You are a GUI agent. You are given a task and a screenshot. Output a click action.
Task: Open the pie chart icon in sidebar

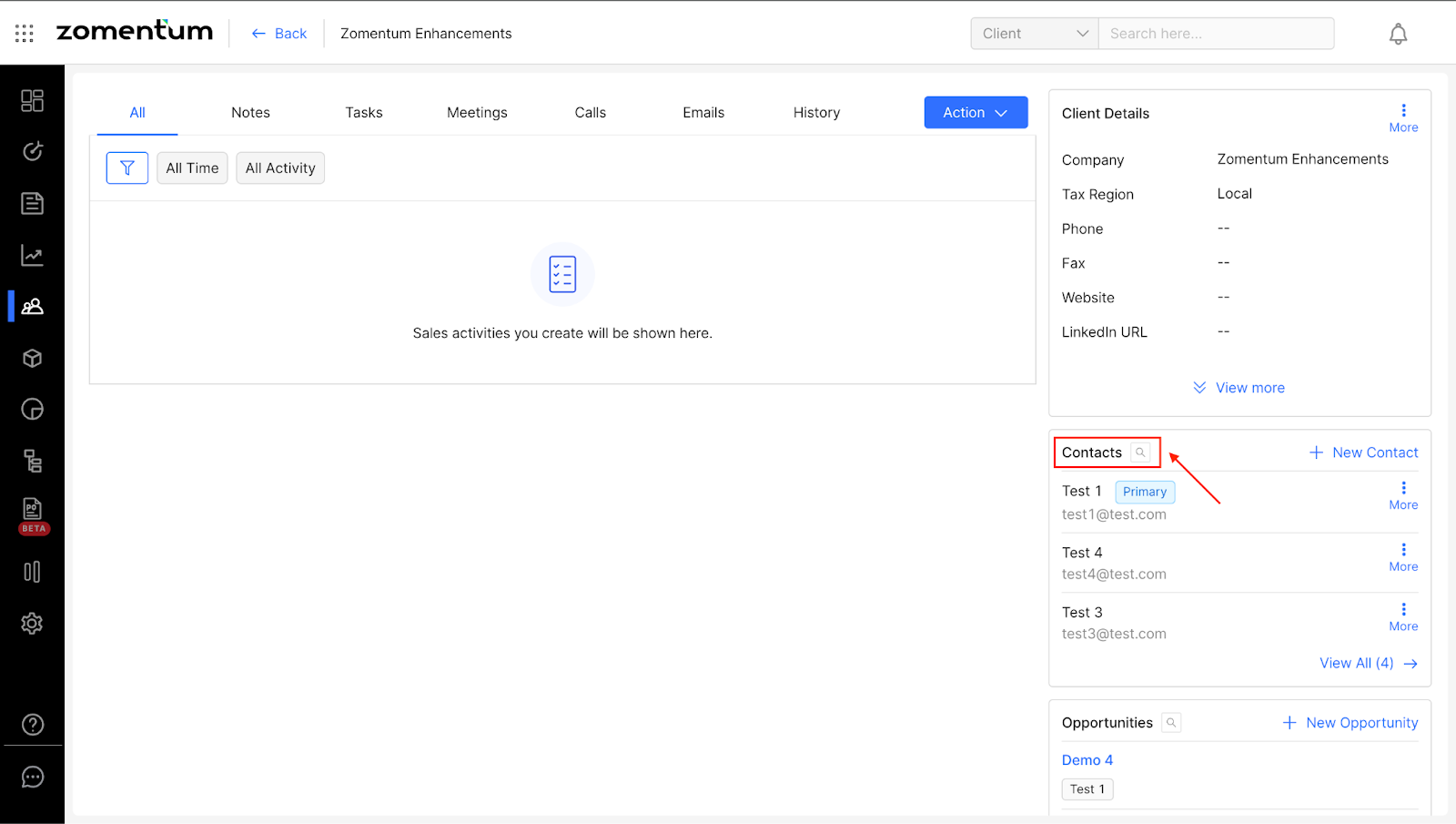pyautogui.click(x=32, y=410)
